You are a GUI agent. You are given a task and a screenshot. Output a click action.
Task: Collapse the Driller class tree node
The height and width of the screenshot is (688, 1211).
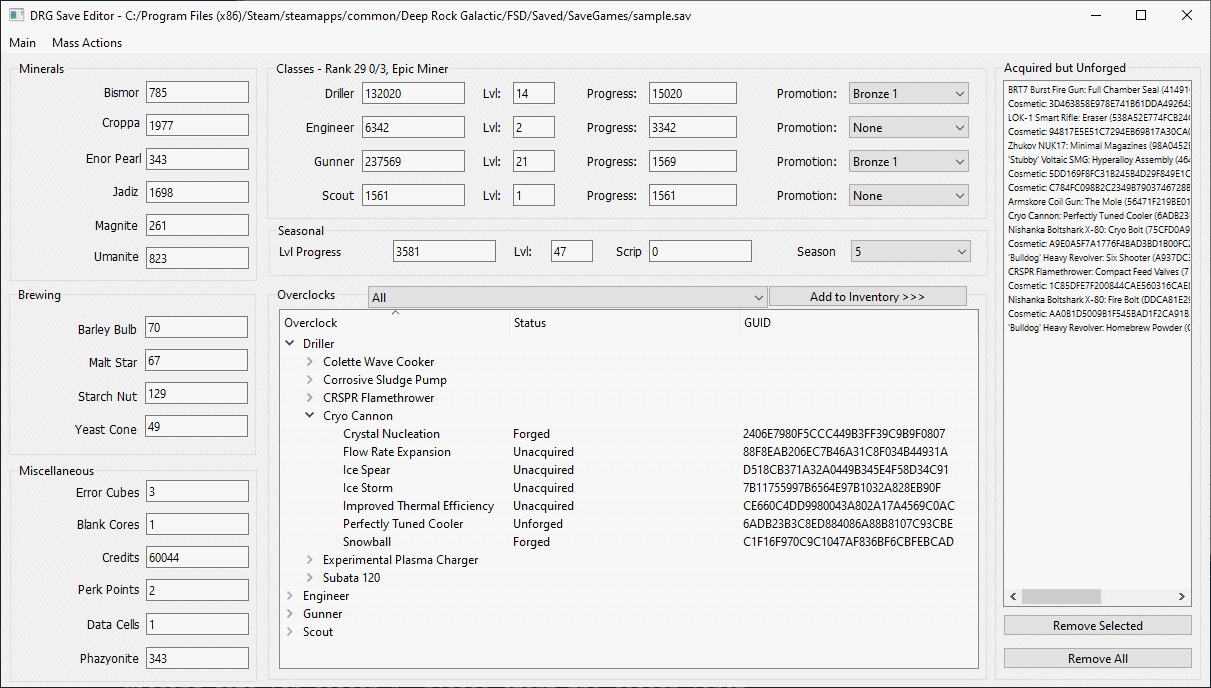(290, 344)
